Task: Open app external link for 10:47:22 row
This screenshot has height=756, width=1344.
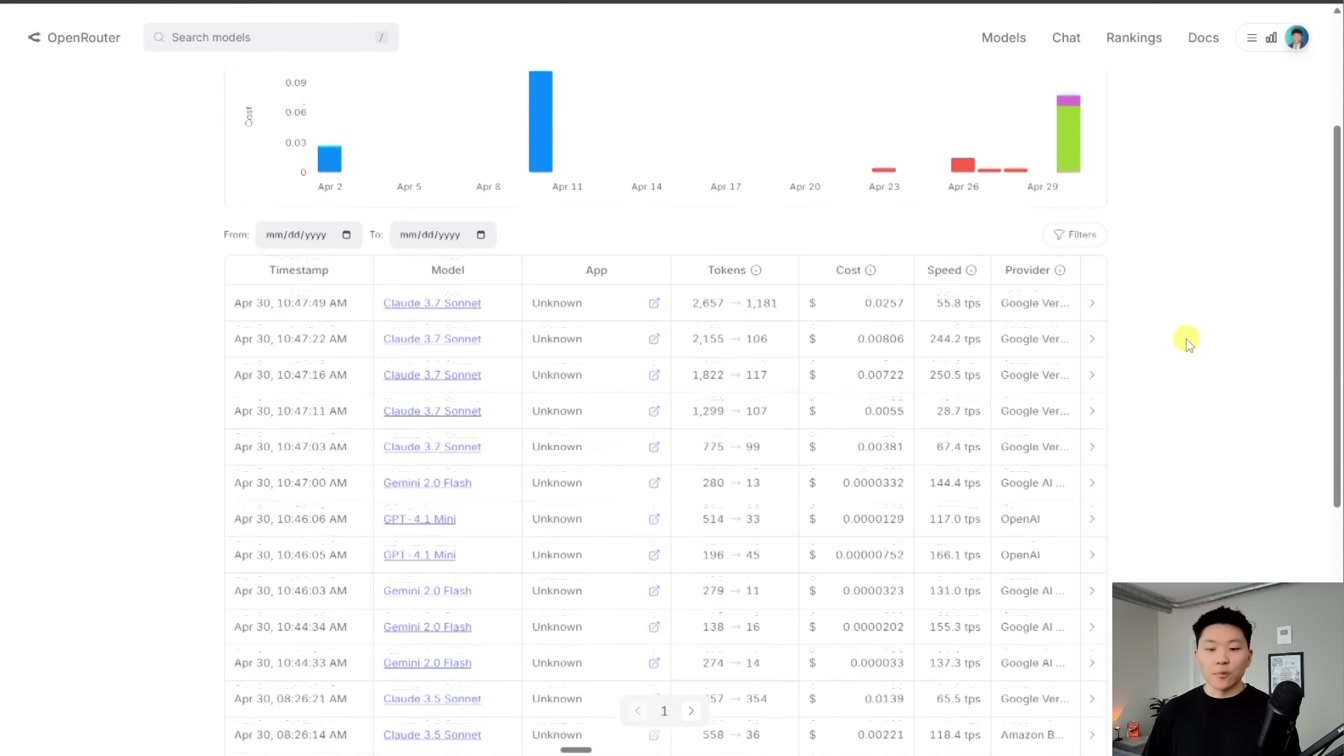Action: [x=654, y=339]
